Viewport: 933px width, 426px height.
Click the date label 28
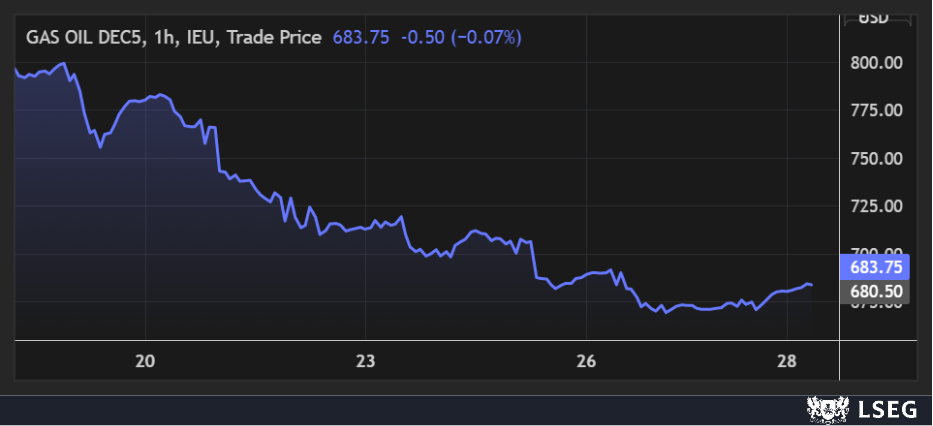pyautogui.click(x=785, y=360)
